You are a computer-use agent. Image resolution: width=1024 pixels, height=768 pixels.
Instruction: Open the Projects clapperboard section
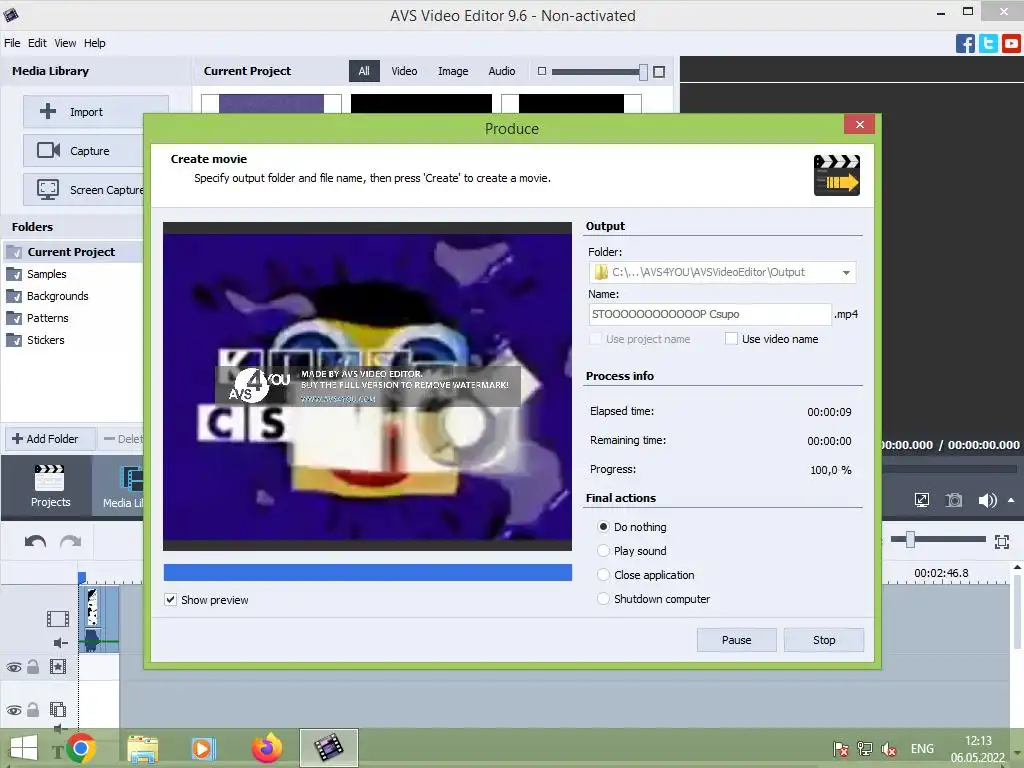coord(50,486)
